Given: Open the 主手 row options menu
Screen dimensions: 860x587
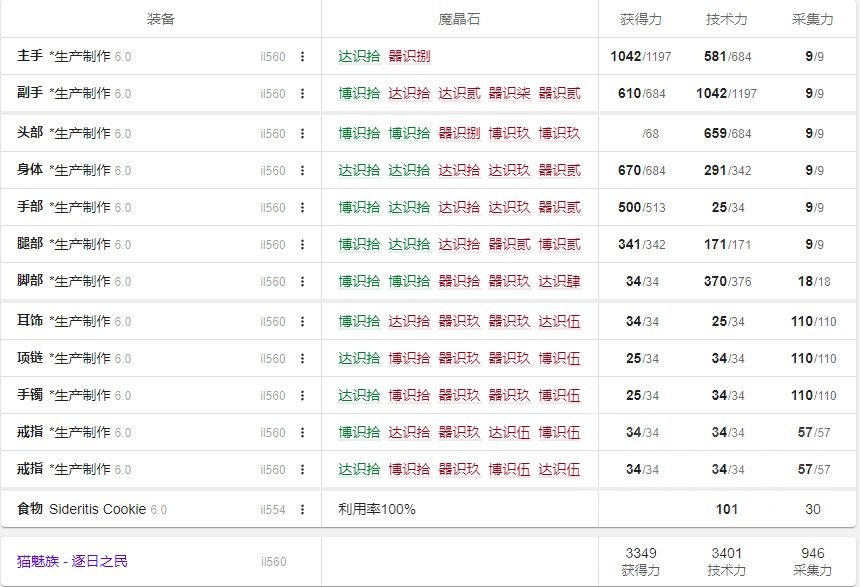Looking at the screenshot, I should tap(303, 57).
